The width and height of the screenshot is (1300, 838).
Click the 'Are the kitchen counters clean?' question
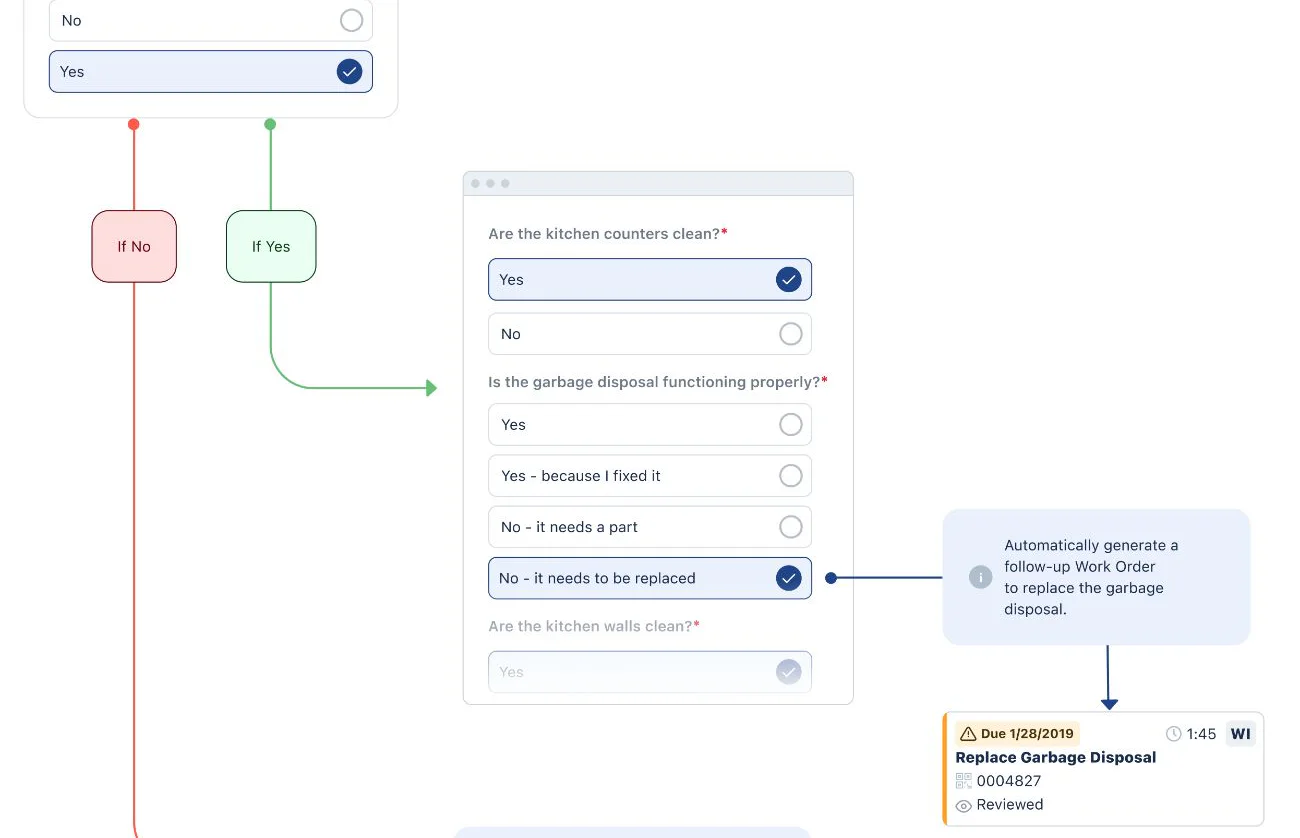pyautogui.click(x=608, y=233)
